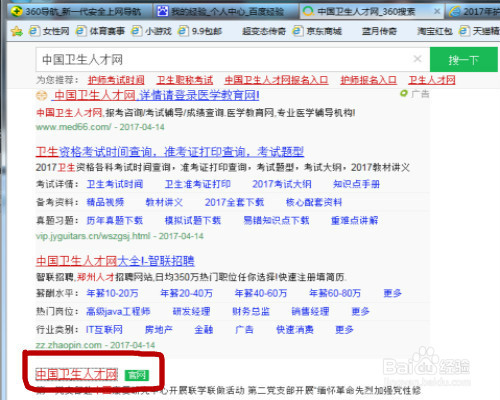Open the 高级java工程师 job link
This screenshot has height=400, width=500.
click(x=118, y=311)
